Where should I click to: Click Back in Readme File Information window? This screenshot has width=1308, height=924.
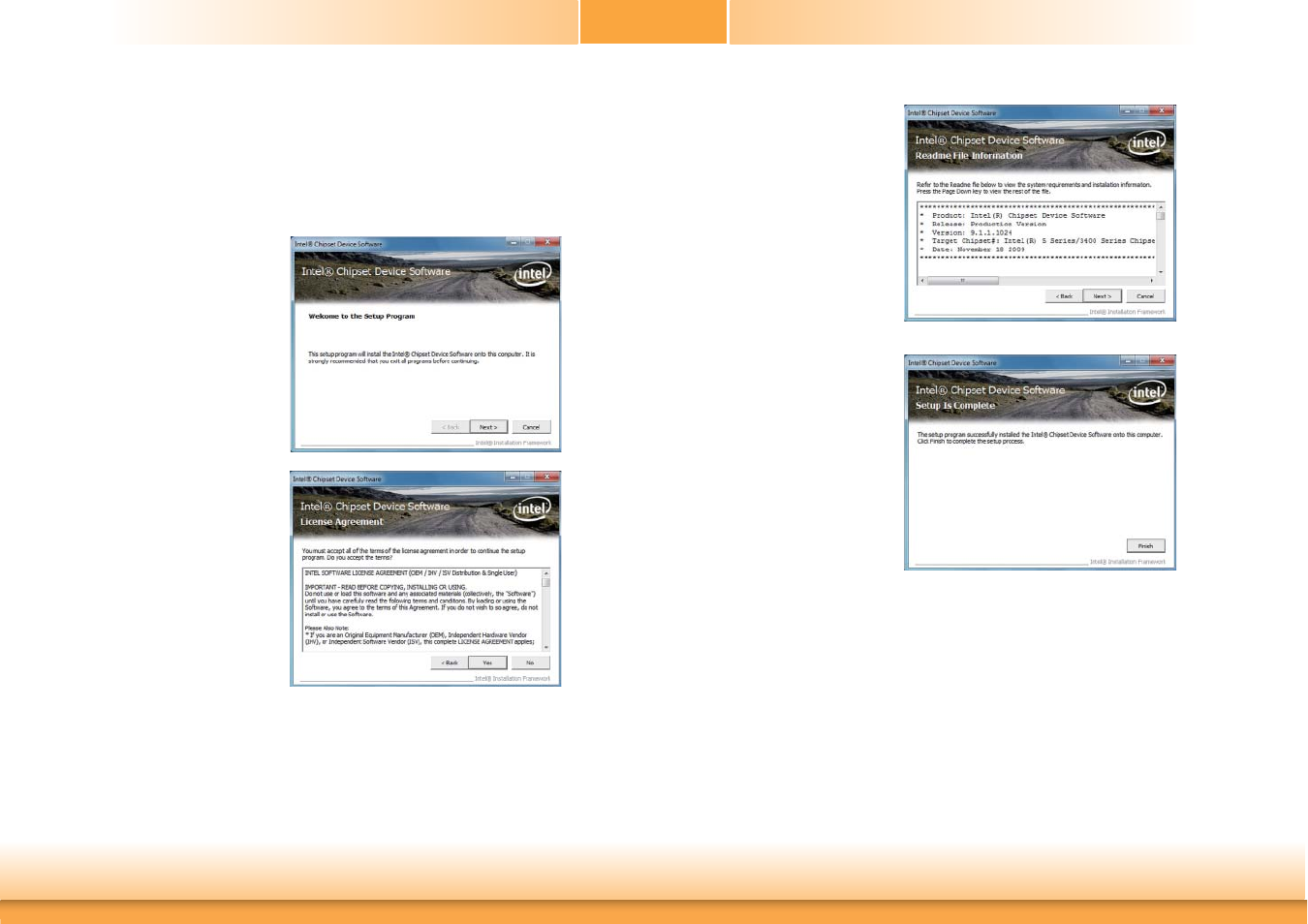coord(1064,296)
